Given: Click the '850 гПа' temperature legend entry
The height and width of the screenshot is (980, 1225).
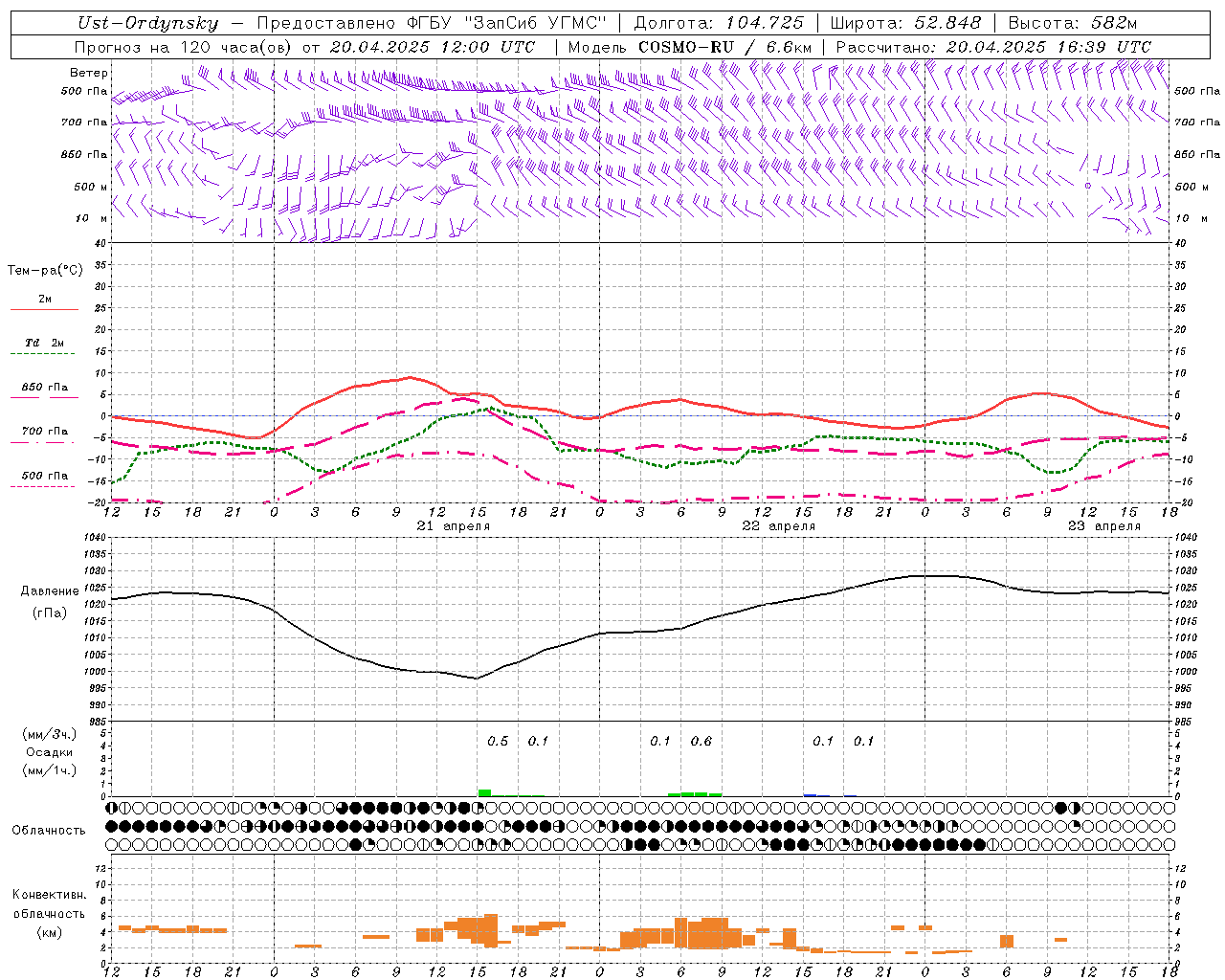Looking at the screenshot, I should (45, 388).
